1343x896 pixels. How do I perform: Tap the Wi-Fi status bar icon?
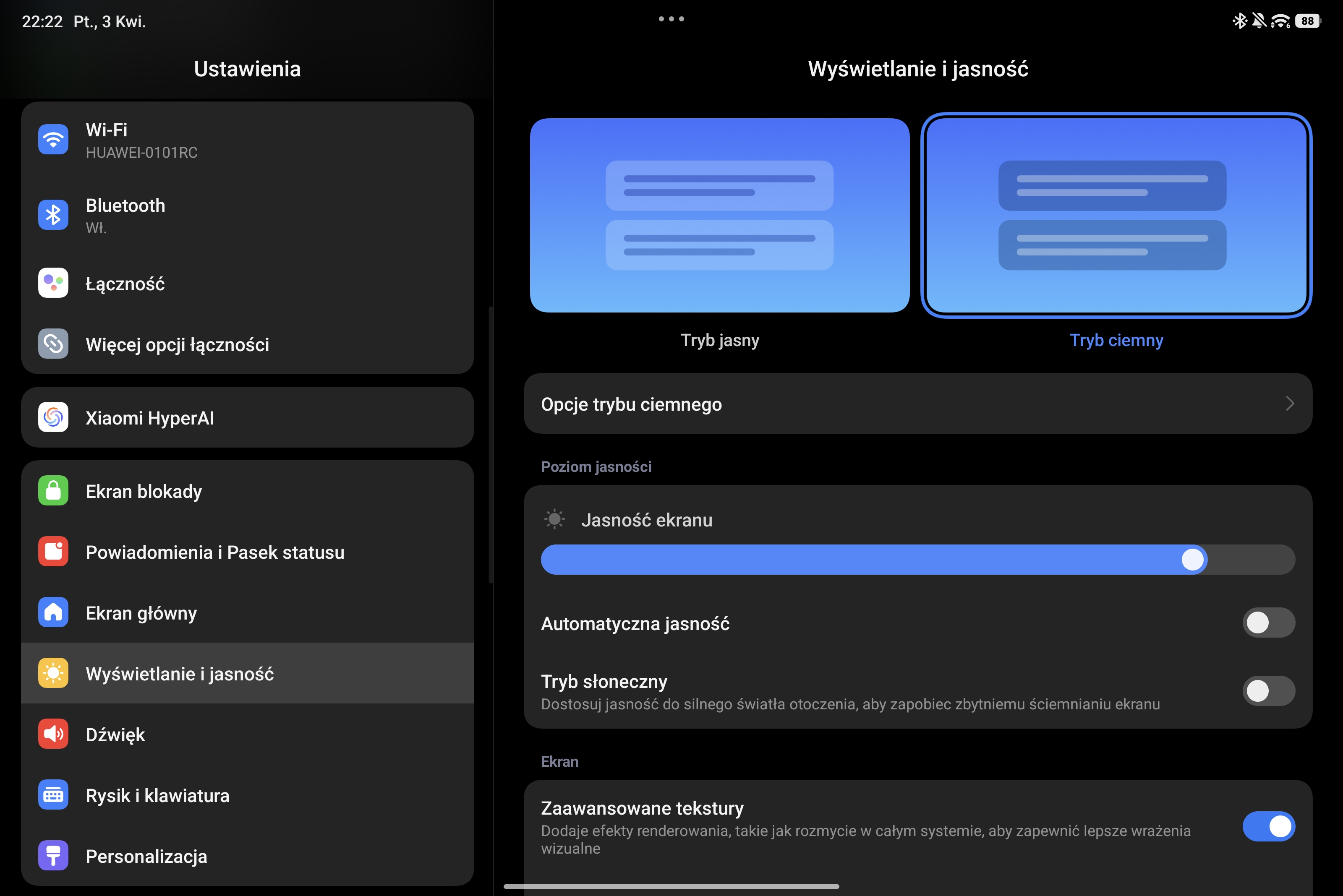pyautogui.click(x=1280, y=21)
